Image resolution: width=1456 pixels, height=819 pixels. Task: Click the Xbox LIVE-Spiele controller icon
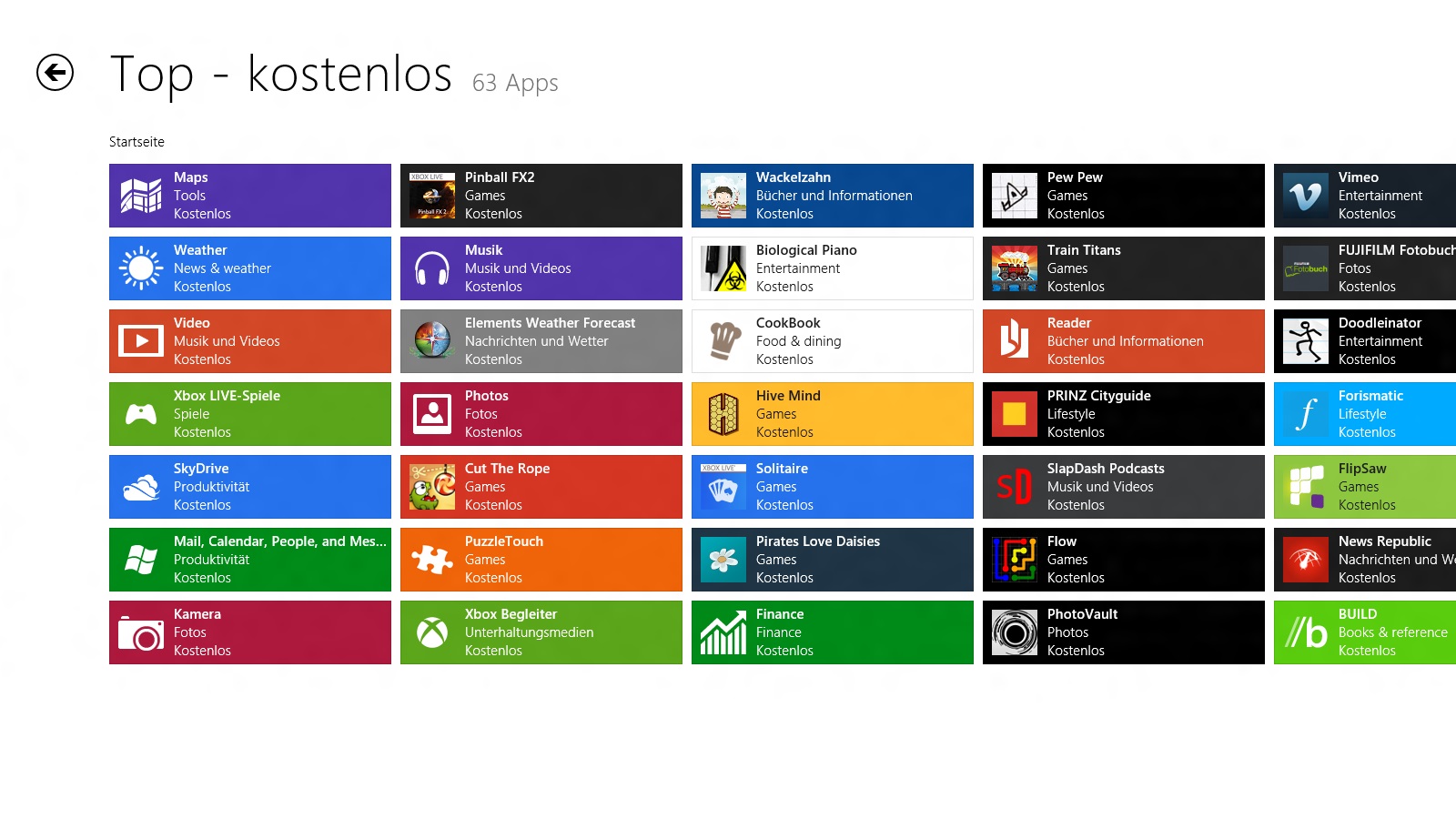[x=141, y=414]
